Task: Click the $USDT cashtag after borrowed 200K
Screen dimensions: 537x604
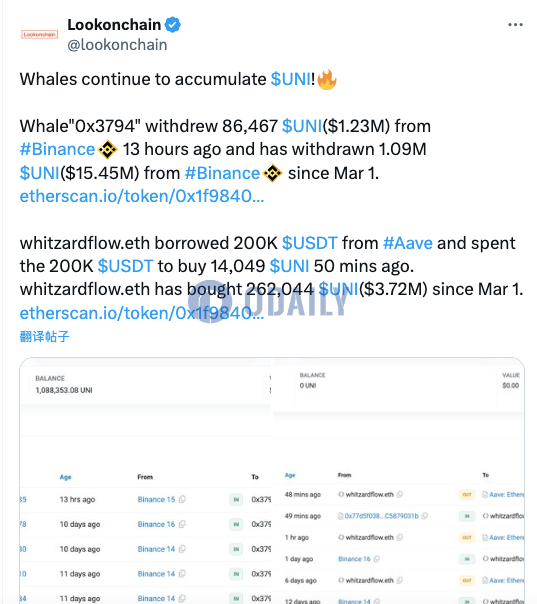Action: pyautogui.click(x=310, y=243)
